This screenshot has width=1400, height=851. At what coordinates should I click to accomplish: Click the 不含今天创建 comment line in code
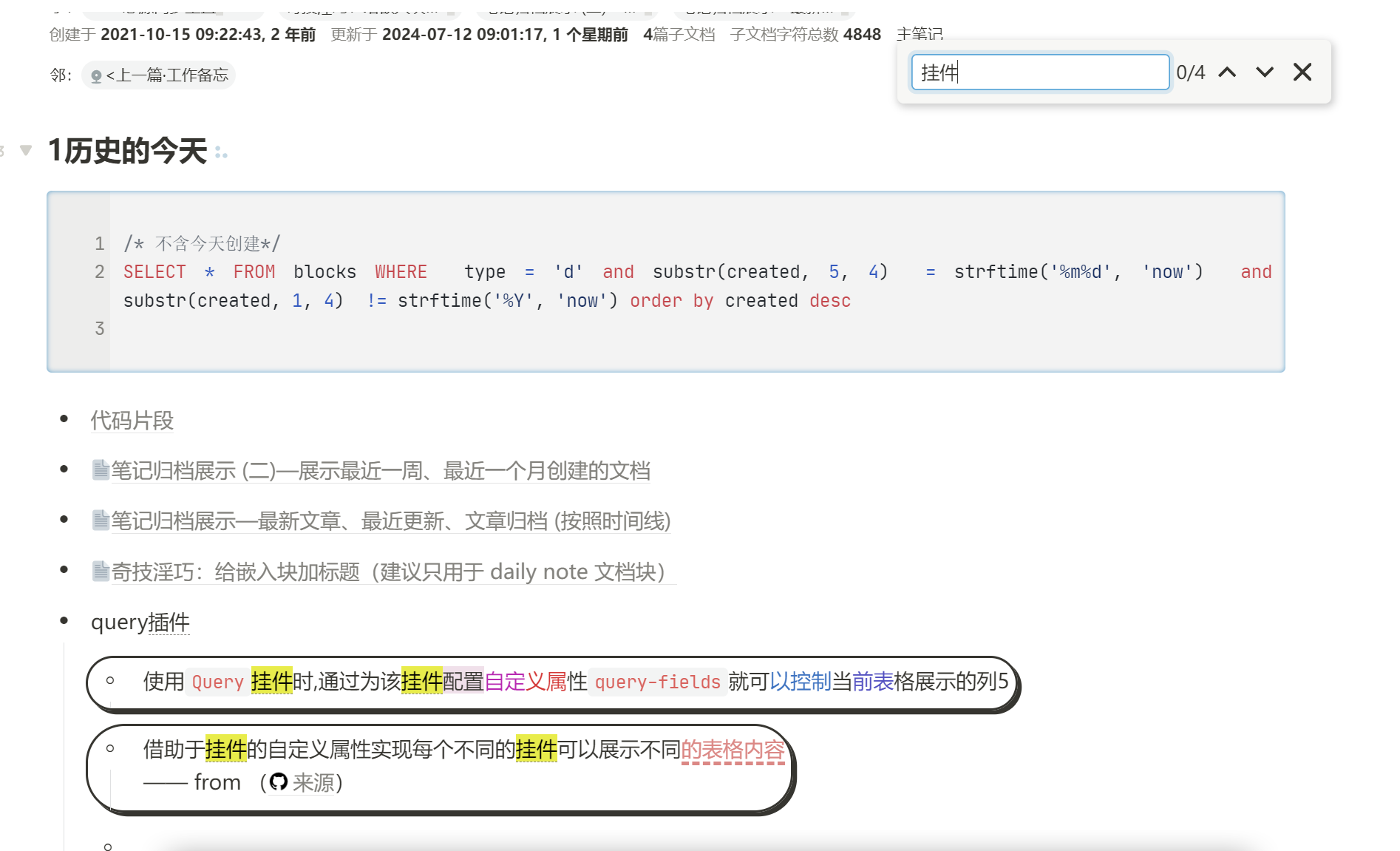coord(202,243)
